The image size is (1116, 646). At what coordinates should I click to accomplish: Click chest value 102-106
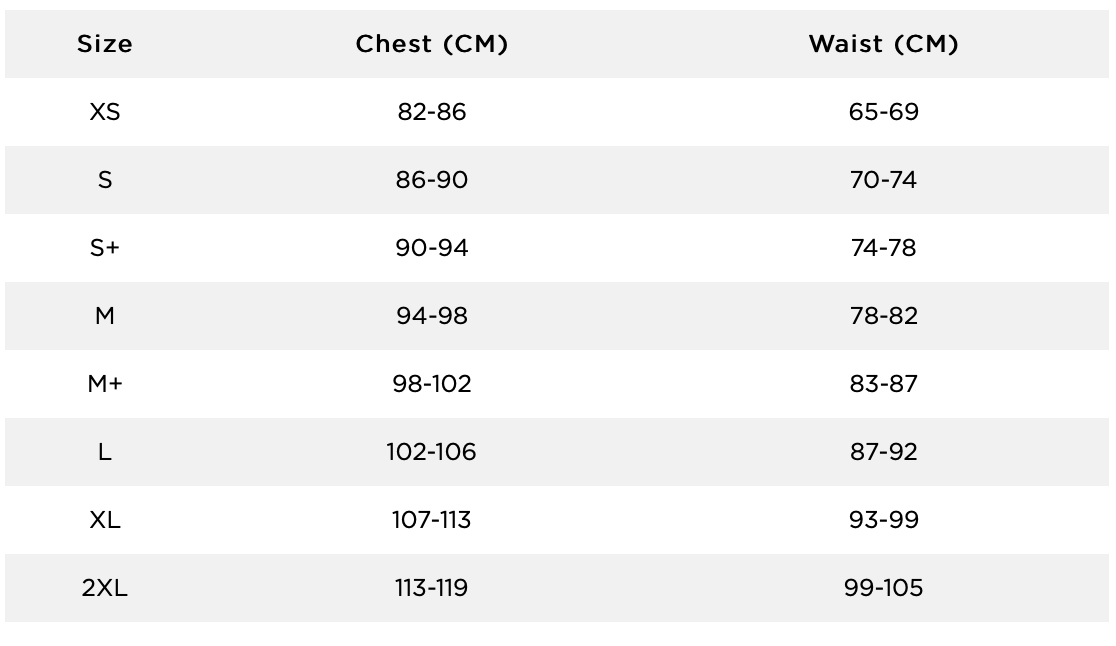[431, 452]
